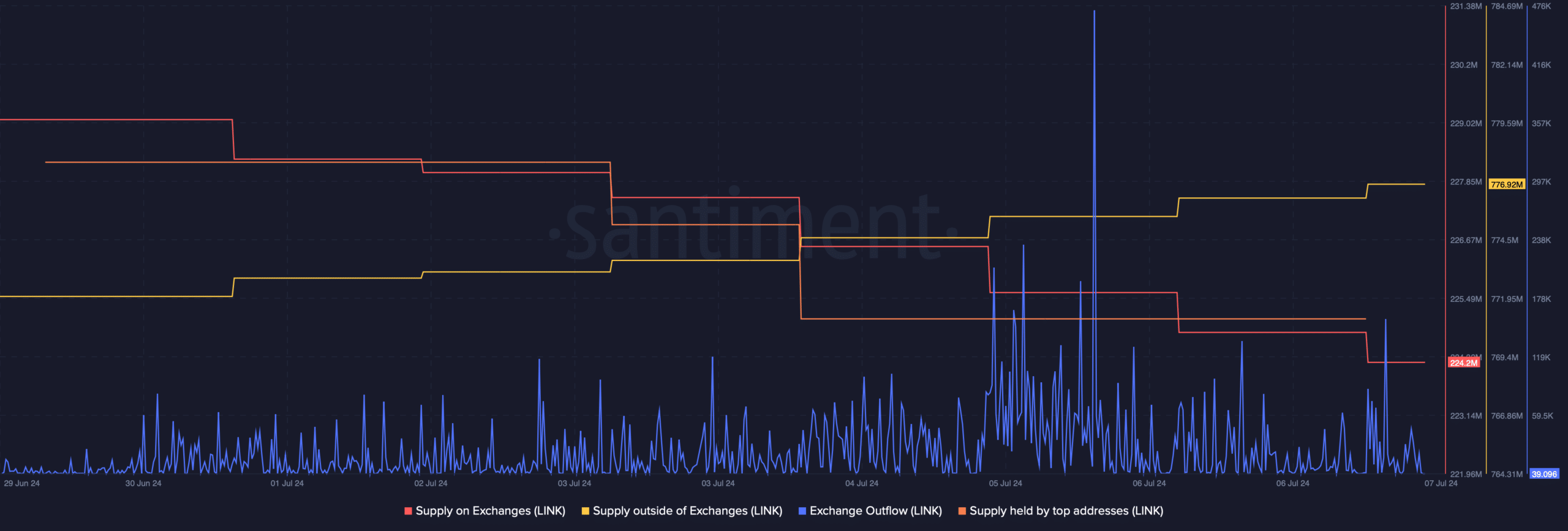Screen dimensions: 1568x531
Task: Click the orange swatch beside Supply held by top addresses
Action: click(962, 511)
